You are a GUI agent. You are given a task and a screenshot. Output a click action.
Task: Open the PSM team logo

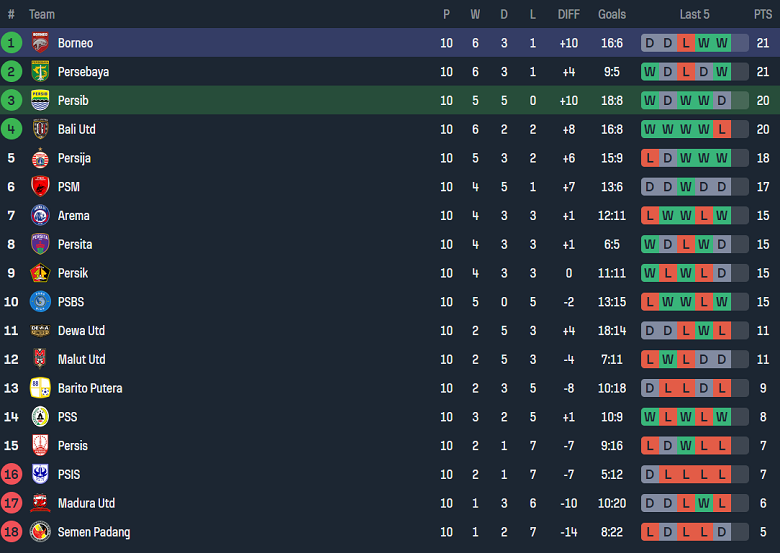[x=40, y=187]
